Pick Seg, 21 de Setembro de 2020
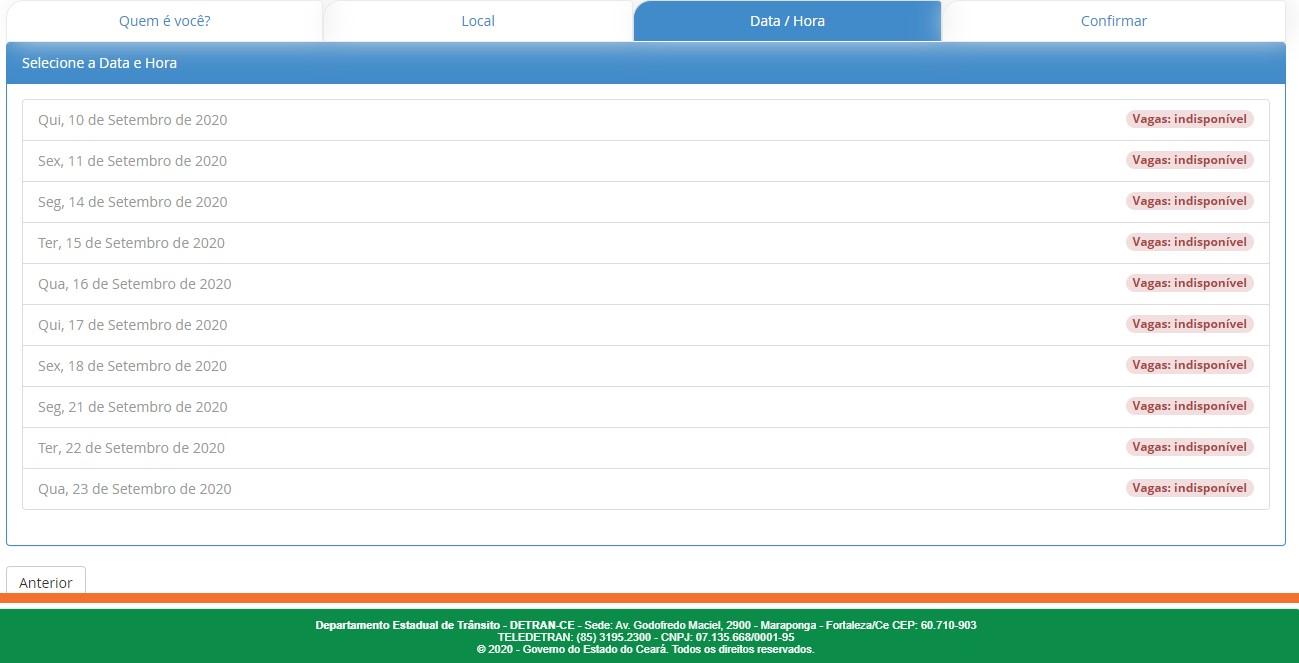1299x663 pixels. 133,407
